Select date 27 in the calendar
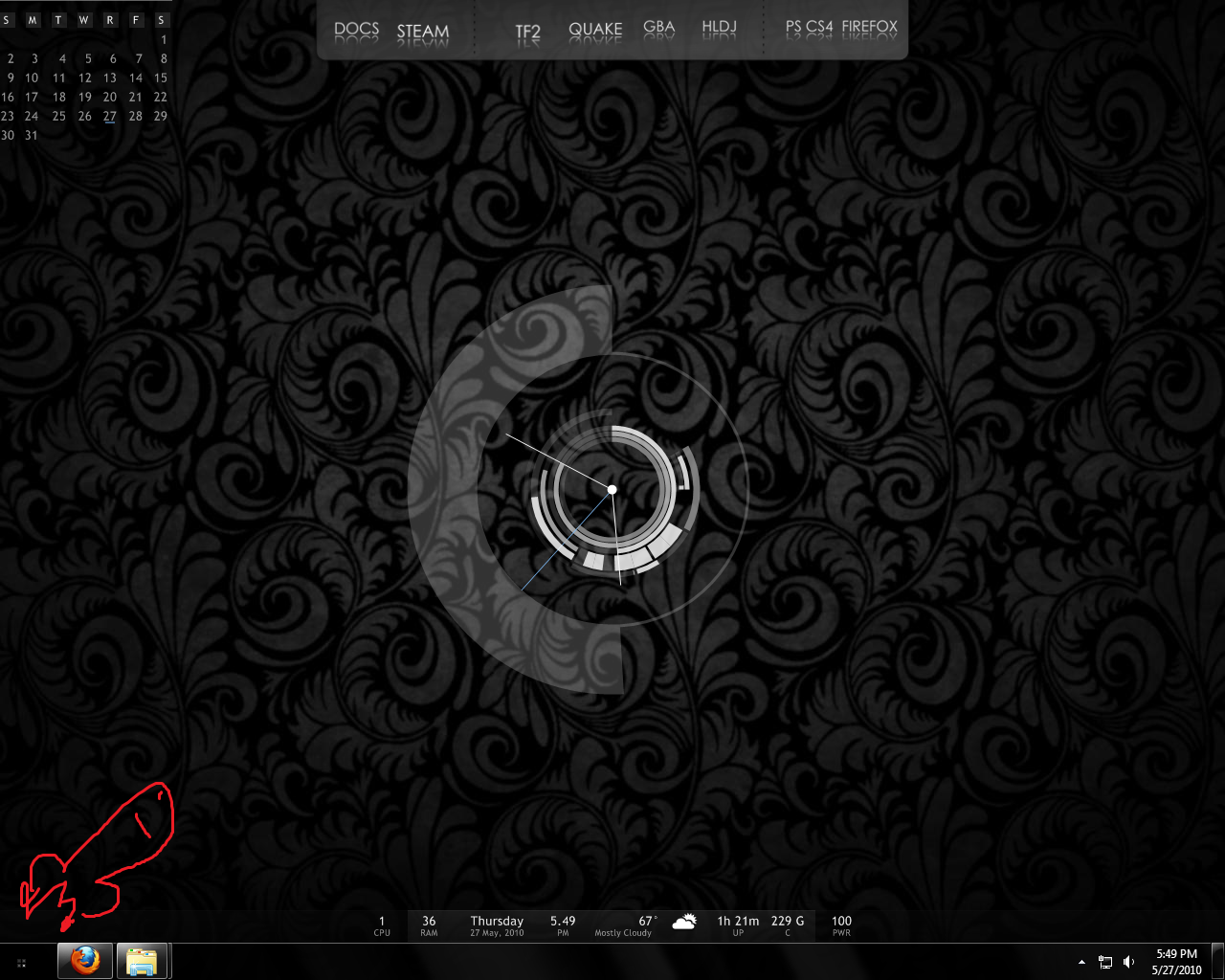1225x980 pixels. (x=110, y=116)
